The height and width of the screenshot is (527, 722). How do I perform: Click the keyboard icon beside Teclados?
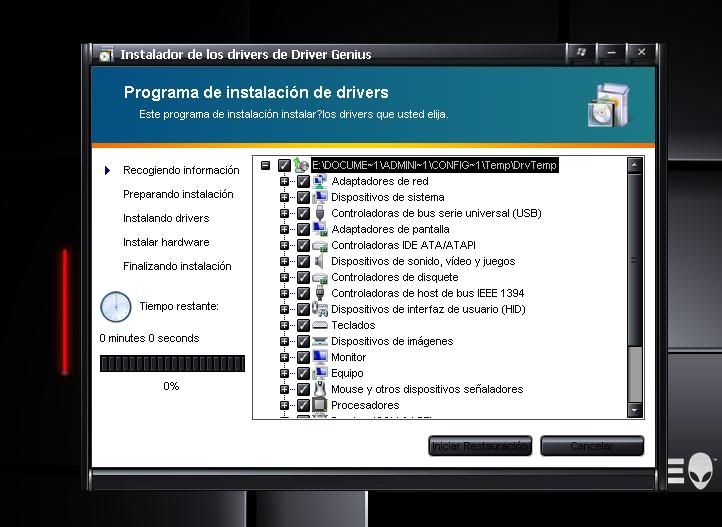320,325
